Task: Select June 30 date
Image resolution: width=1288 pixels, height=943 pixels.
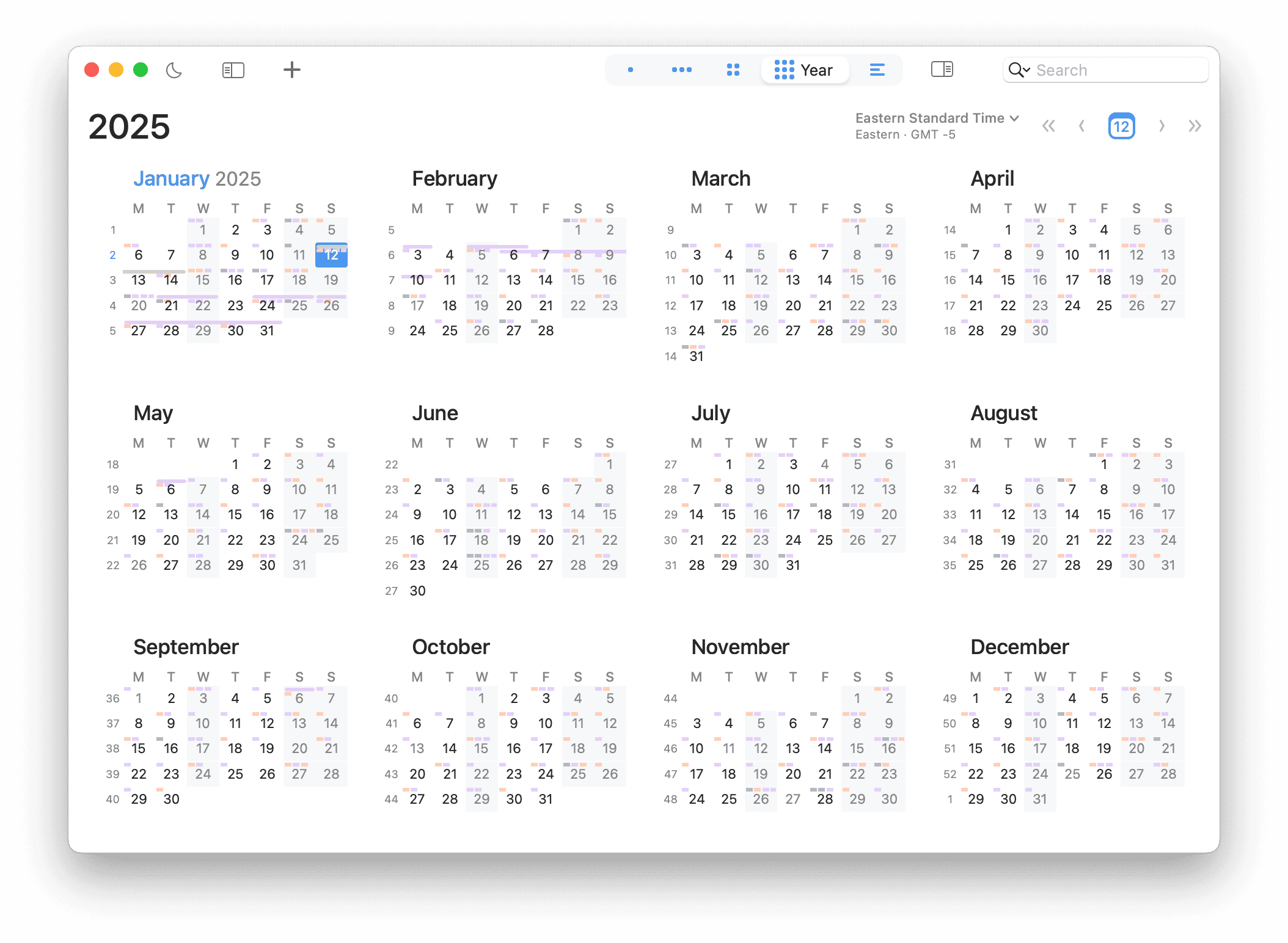Action: [x=417, y=591]
